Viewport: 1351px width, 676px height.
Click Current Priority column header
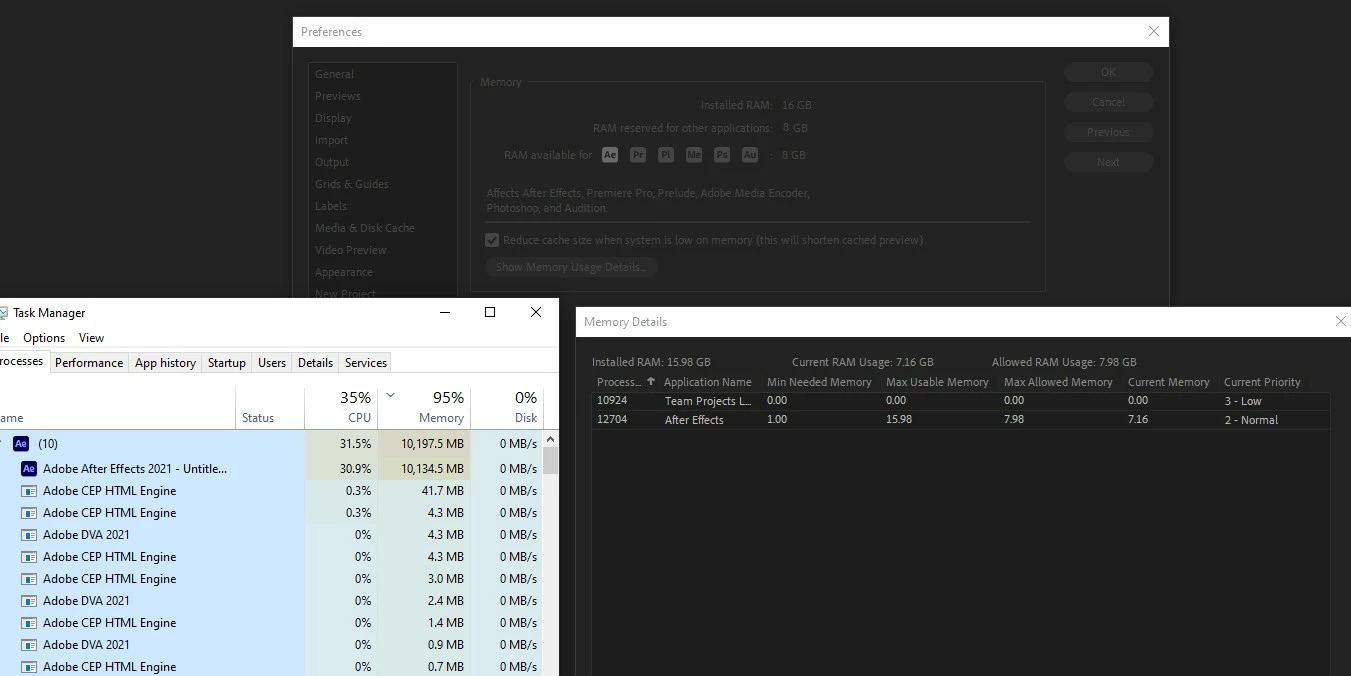[x=1262, y=382]
